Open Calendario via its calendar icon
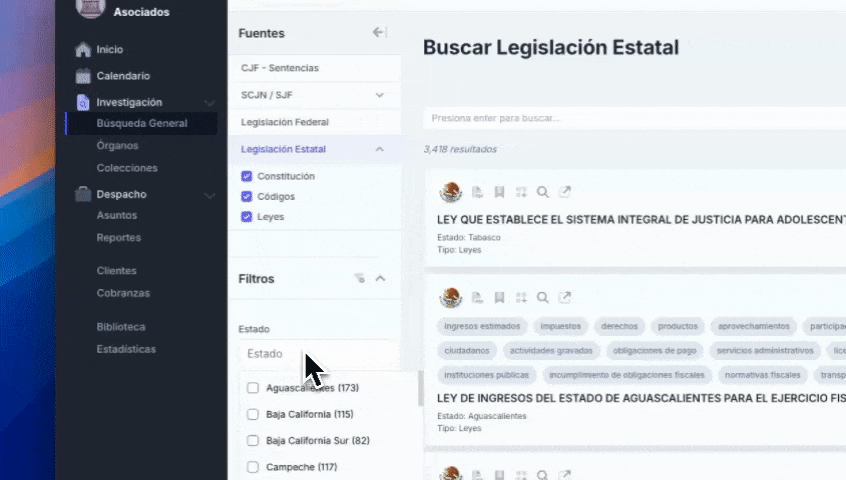Screen dimensions: 846x480 [83, 76]
